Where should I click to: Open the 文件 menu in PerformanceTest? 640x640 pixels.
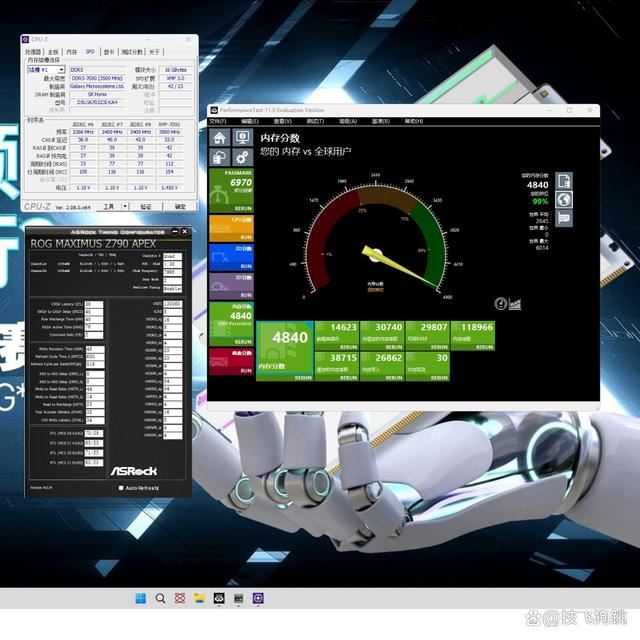tap(218, 119)
